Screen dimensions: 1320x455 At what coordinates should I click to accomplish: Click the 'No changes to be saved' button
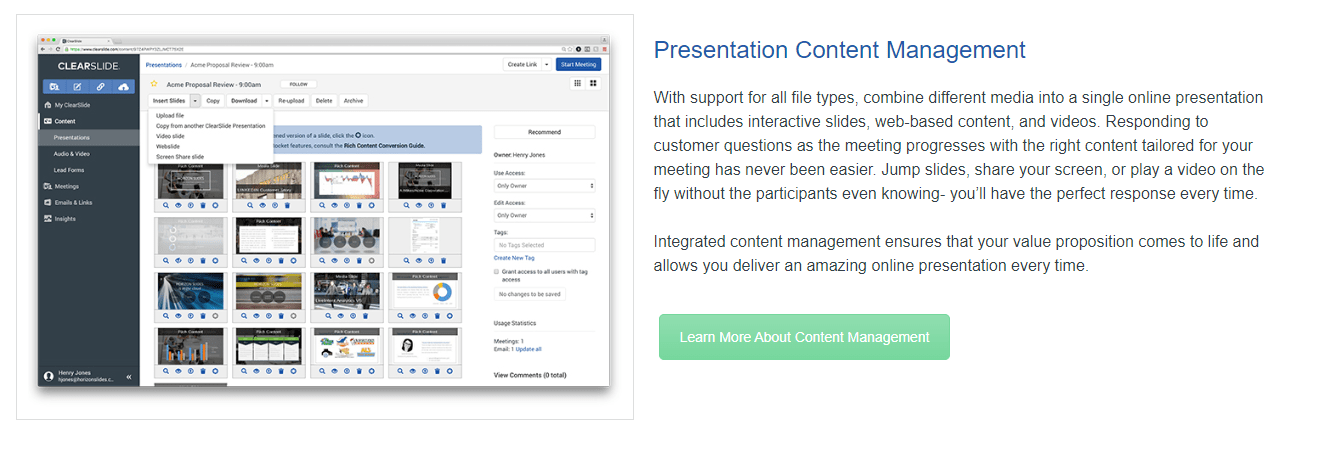pyautogui.click(x=530, y=293)
